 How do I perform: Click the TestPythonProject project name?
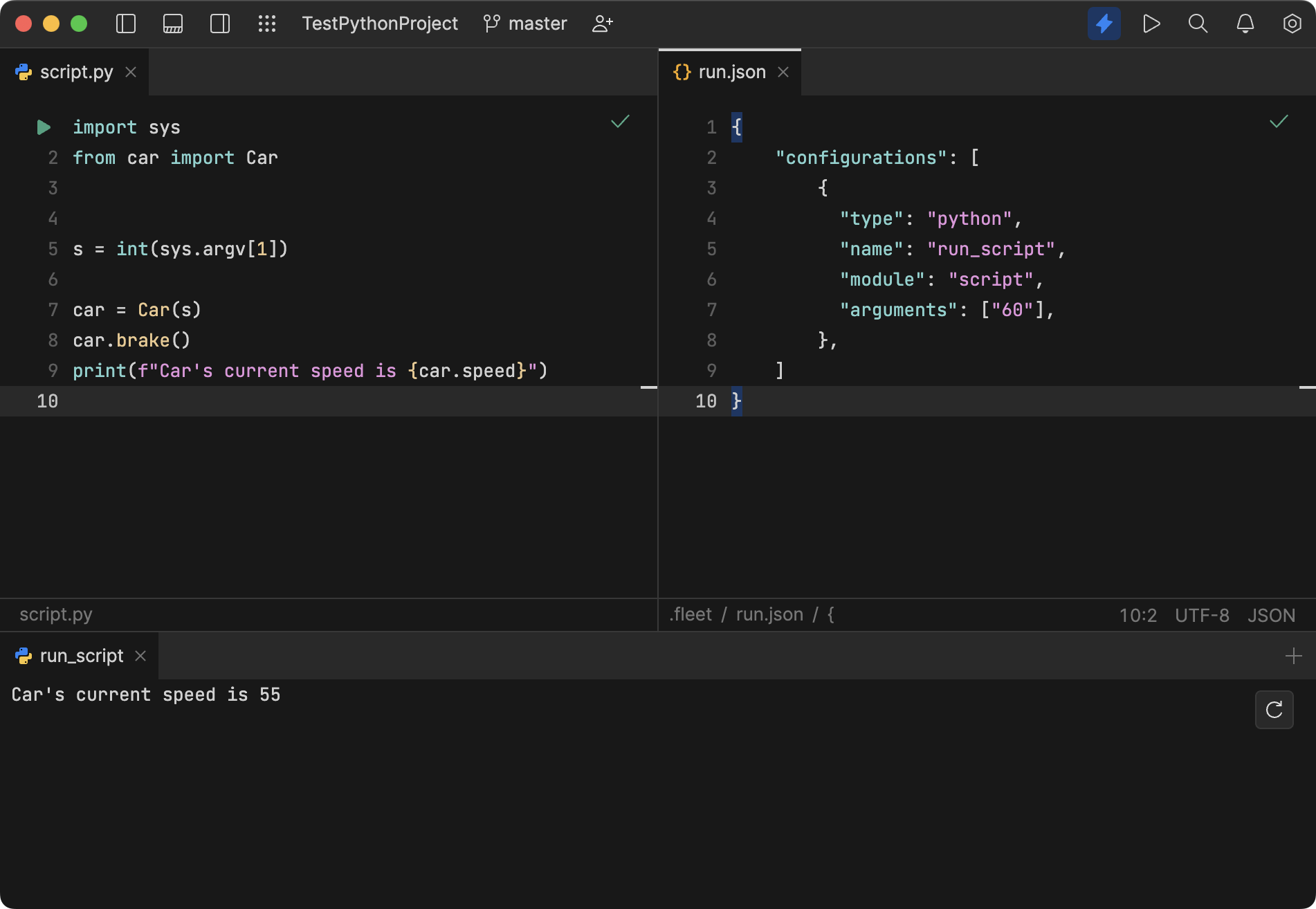(x=380, y=23)
